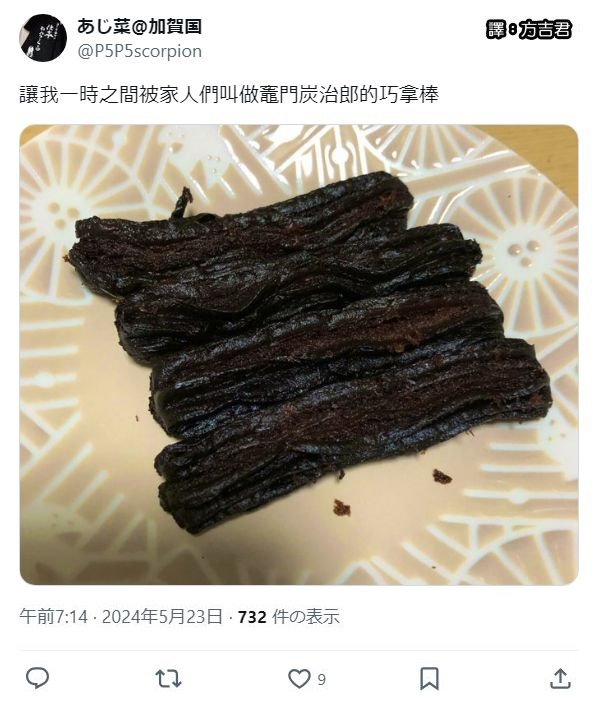598x711 pixels.
Task: Open the @P5P5scorpion handle link
Action: (x=140, y=51)
